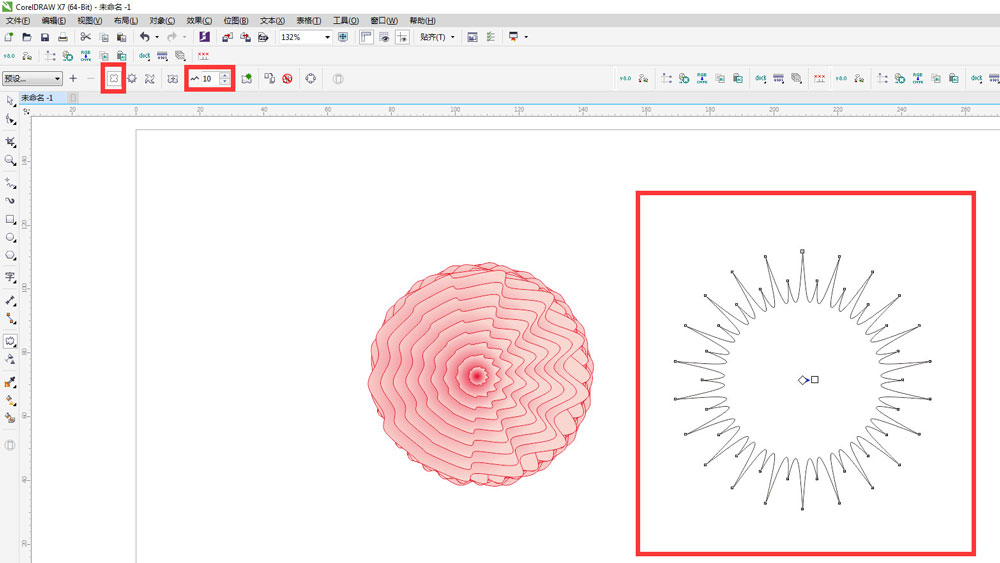Click the Print icon
The image size is (1000, 563).
pos(63,37)
